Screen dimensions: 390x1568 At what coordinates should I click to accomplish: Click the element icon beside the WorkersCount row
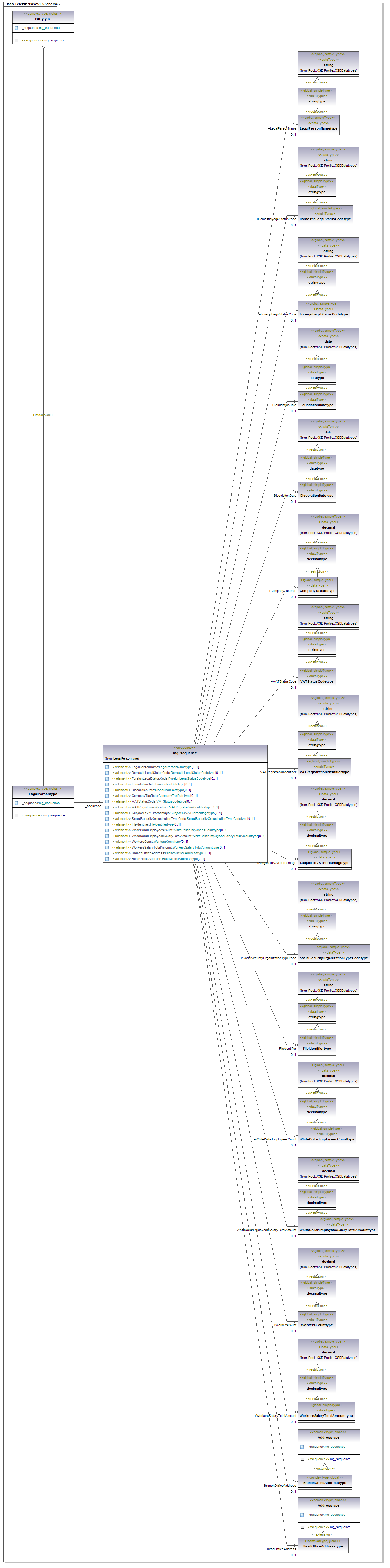point(107,842)
